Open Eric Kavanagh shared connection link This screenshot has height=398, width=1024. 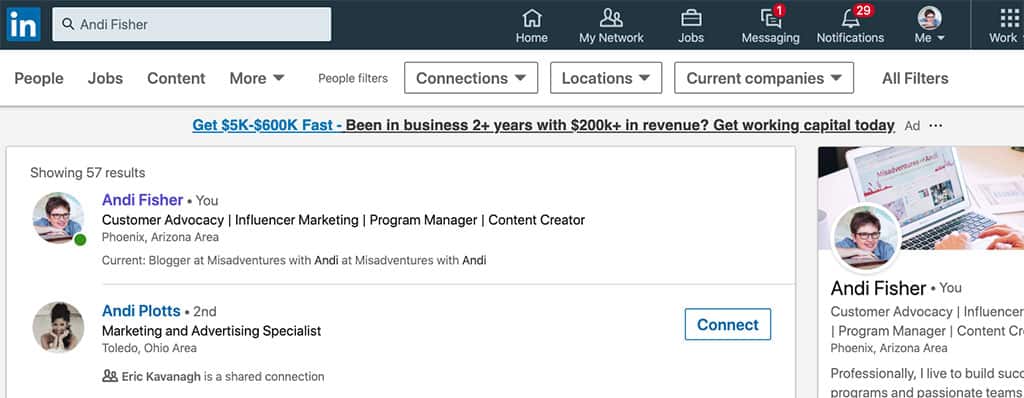pyautogui.click(x=161, y=376)
